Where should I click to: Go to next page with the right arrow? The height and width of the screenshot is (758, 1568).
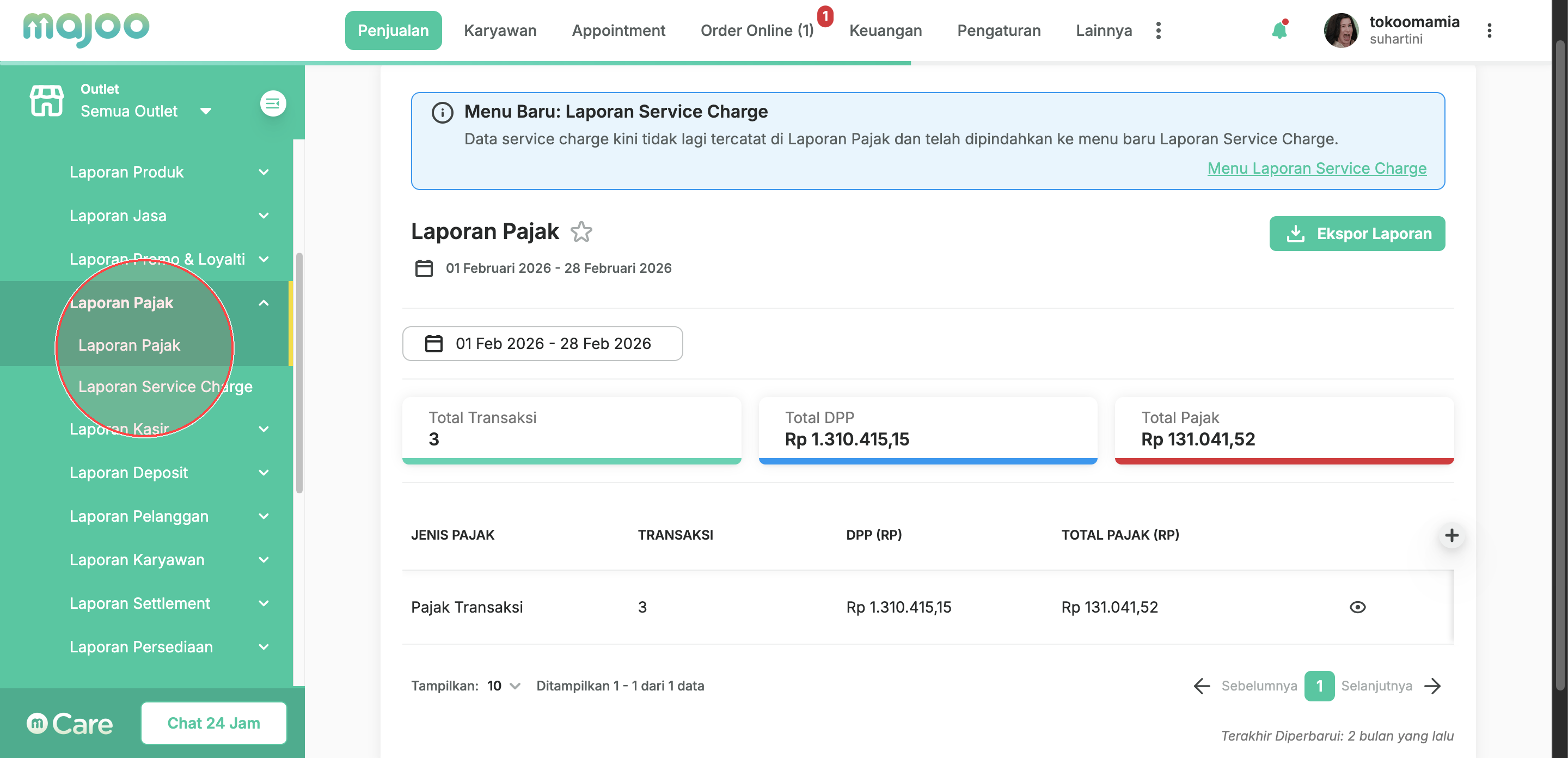pyautogui.click(x=1433, y=686)
